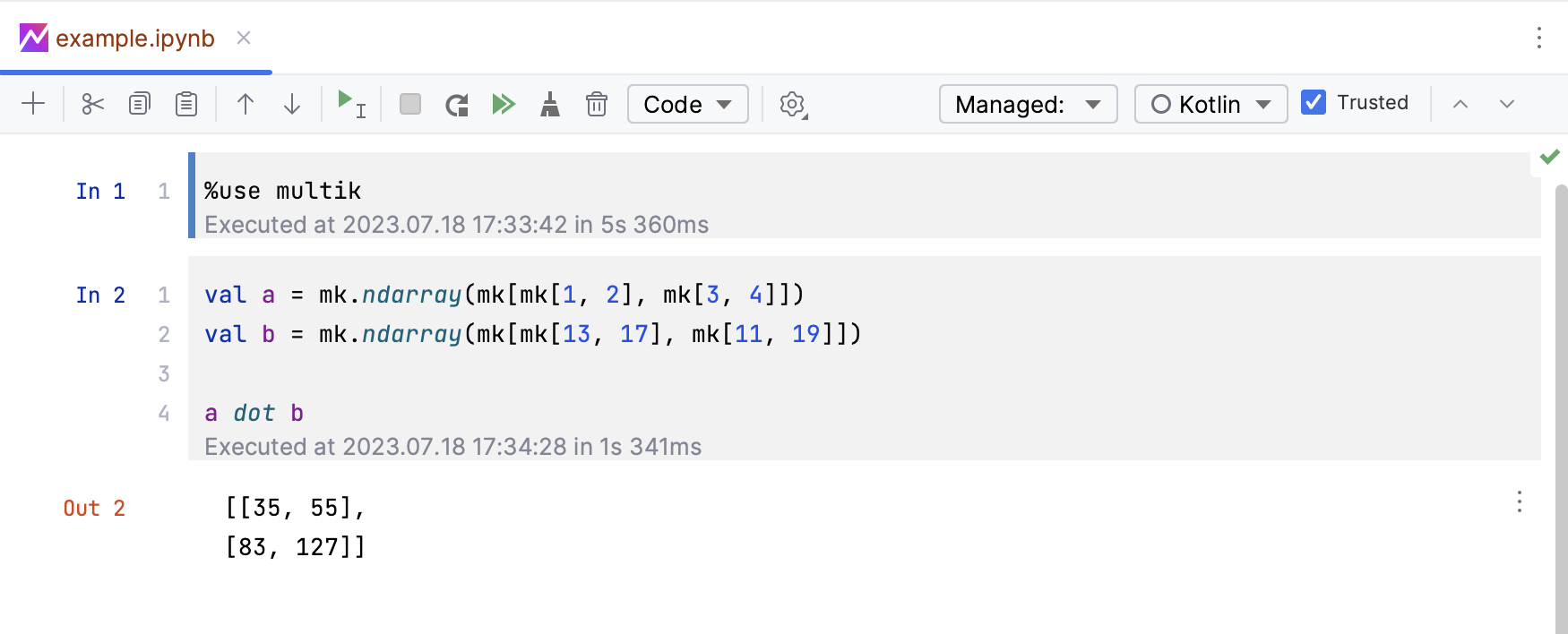Screen dimensions: 1568x634
Task: Click the Trusted label text
Action: click(1373, 102)
